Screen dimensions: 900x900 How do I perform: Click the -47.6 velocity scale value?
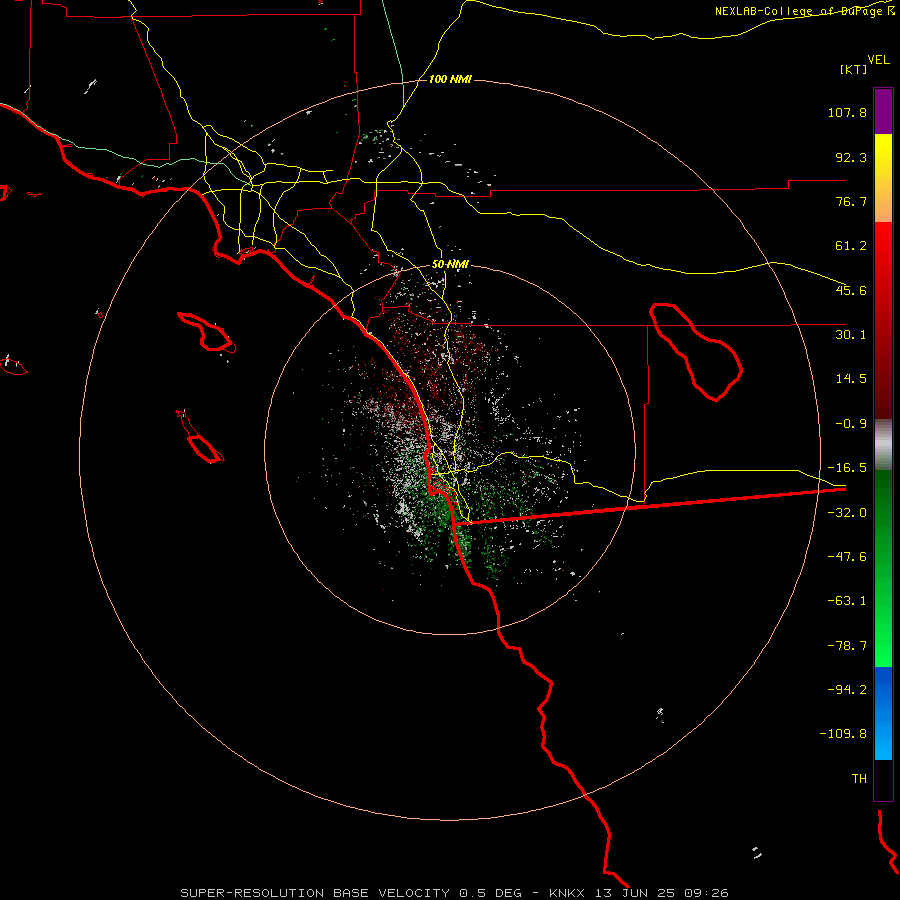pos(847,557)
